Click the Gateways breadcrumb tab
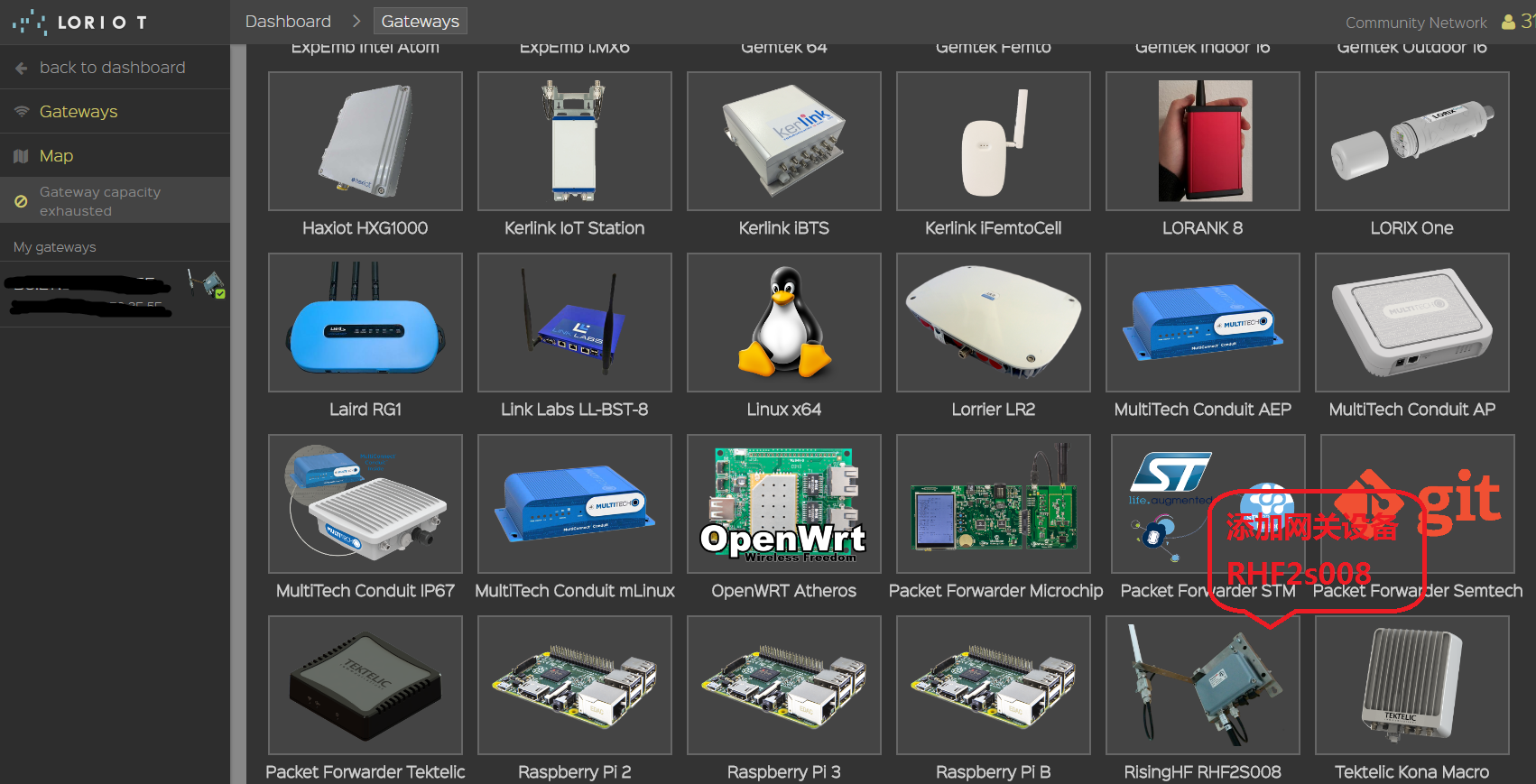Image resolution: width=1536 pixels, height=784 pixels. [x=420, y=22]
